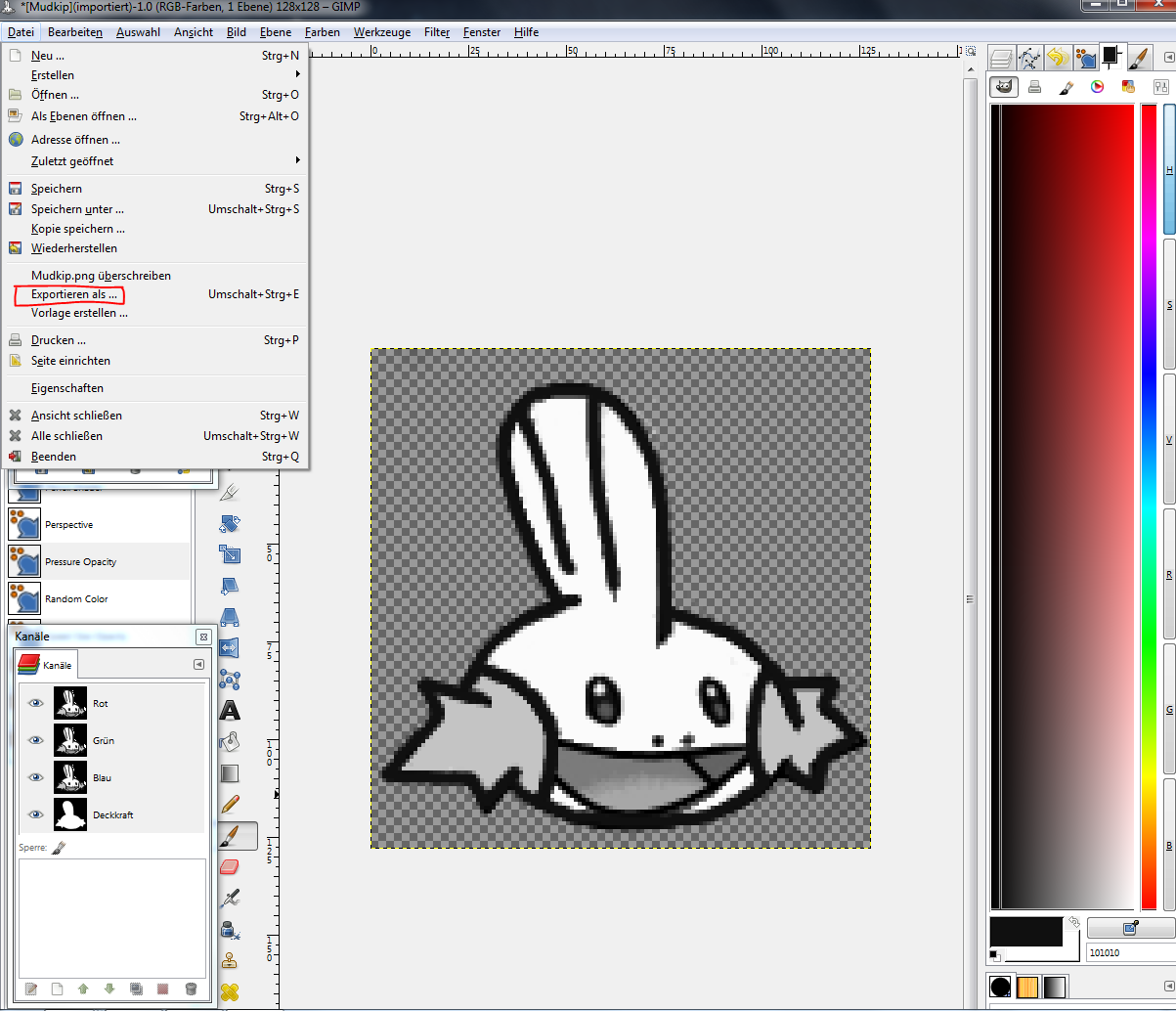Open the Brushes tab at the bottom right
Viewport: 1176px width, 1011px height.
point(1000,988)
